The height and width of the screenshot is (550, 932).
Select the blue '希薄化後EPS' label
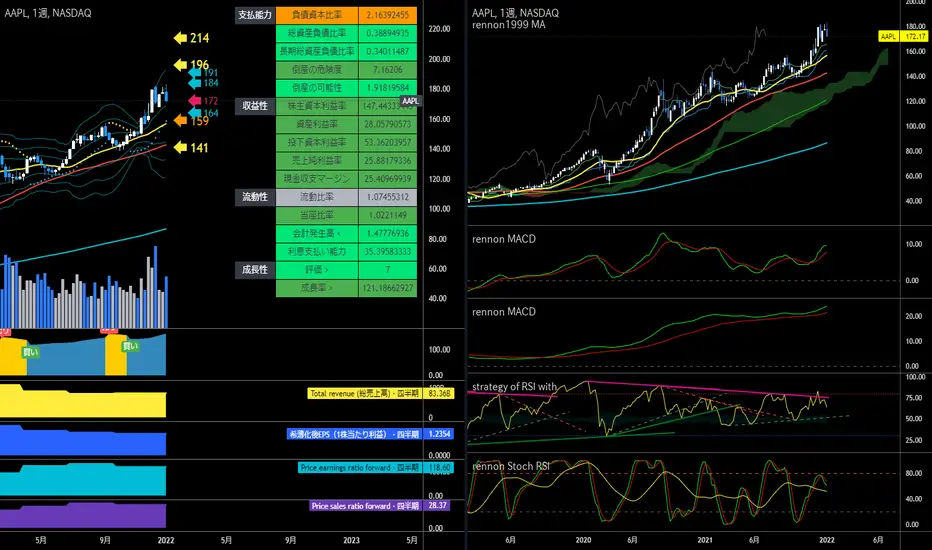(x=354, y=434)
